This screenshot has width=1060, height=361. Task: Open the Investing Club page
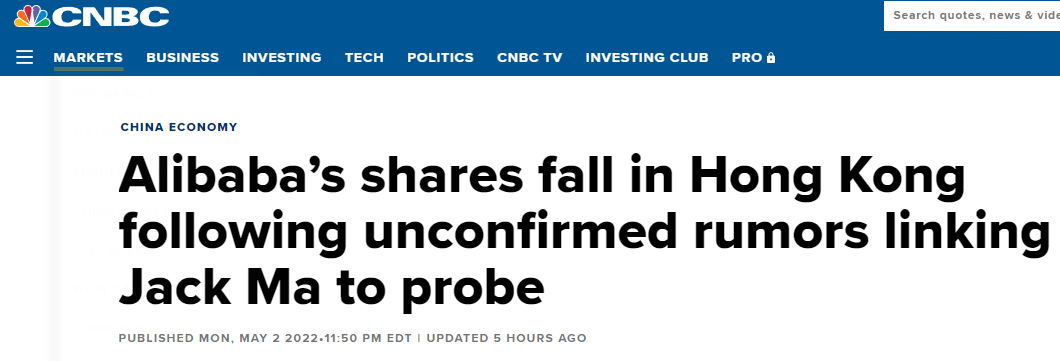(x=647, y=57)
